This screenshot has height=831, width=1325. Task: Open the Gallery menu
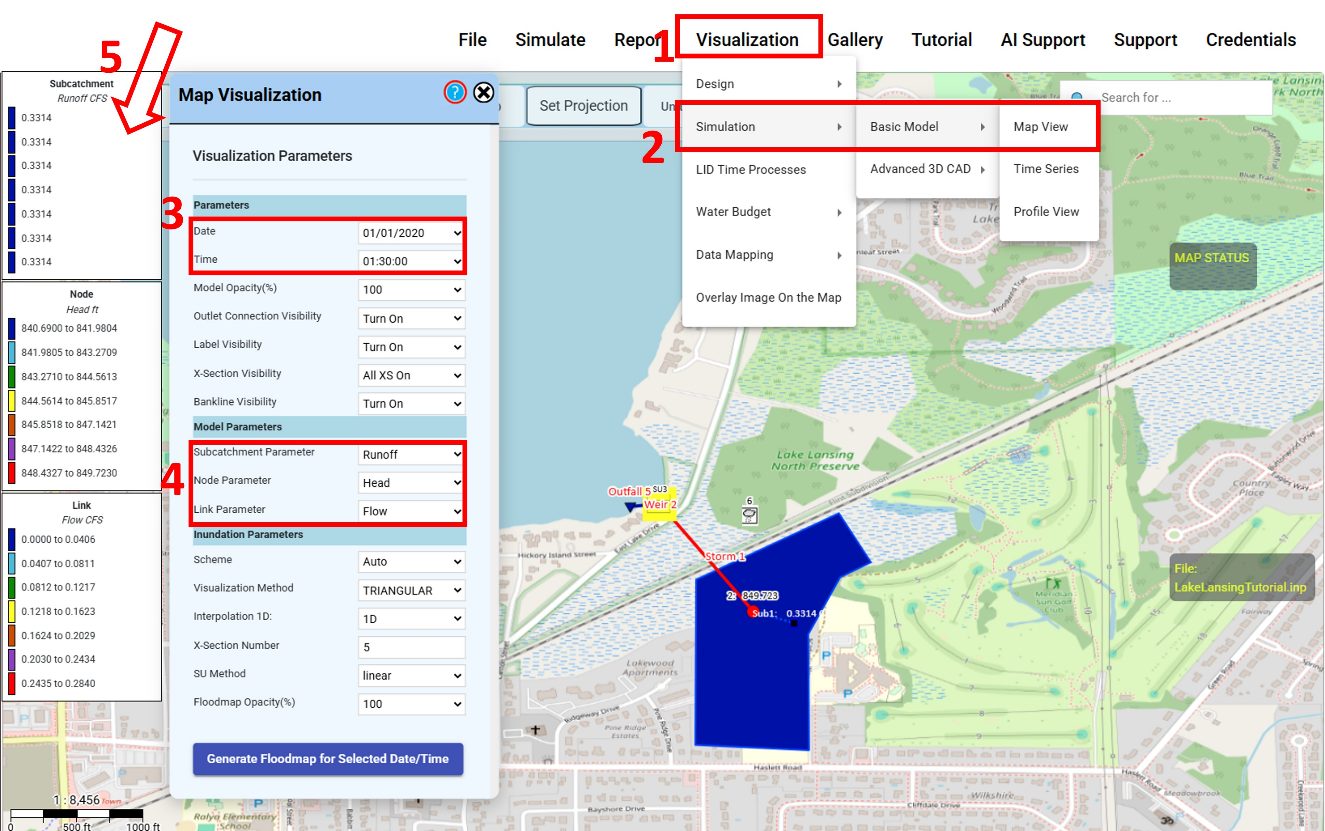point(855,40)
